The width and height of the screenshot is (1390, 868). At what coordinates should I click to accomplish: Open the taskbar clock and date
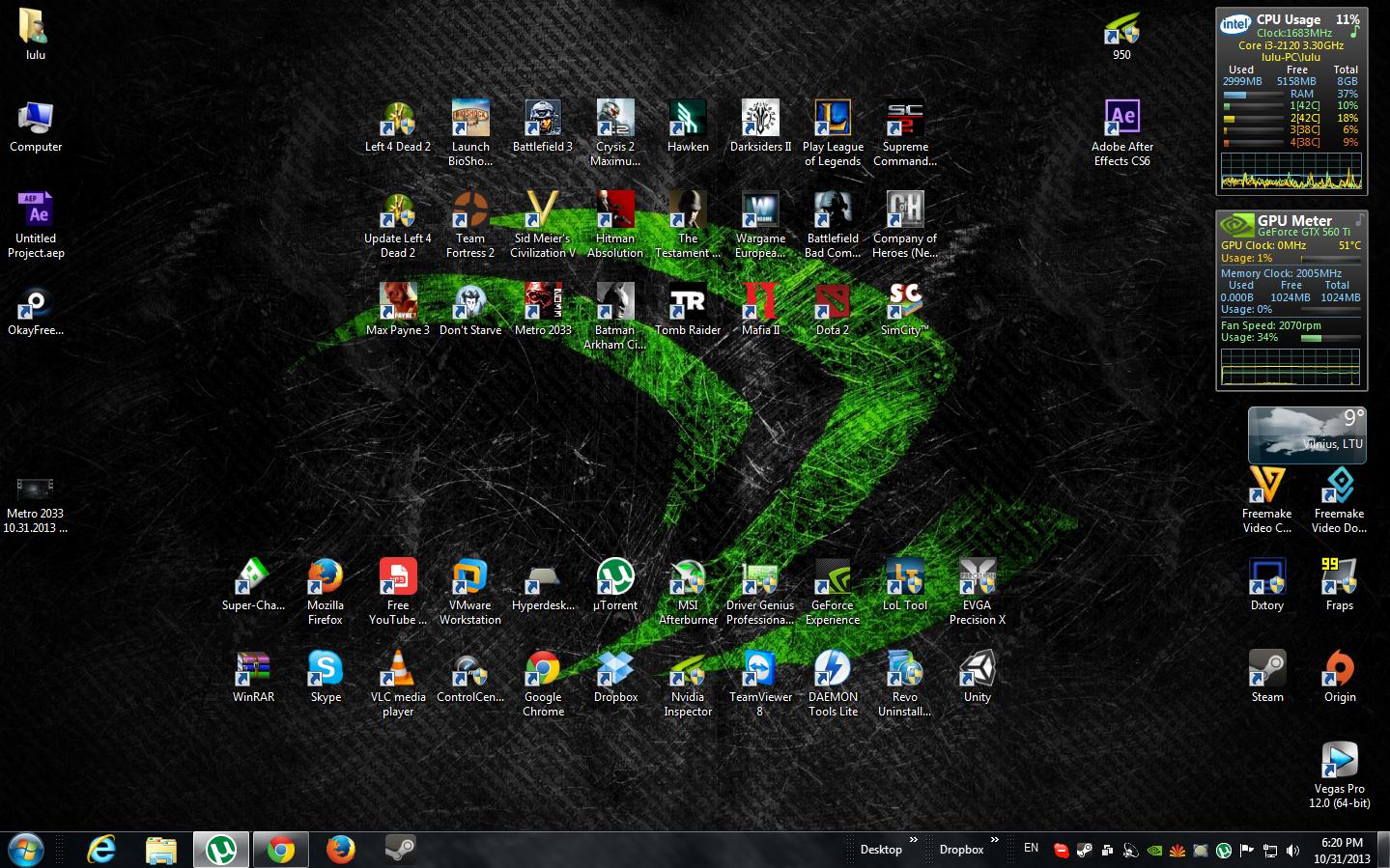[1342, 851]
